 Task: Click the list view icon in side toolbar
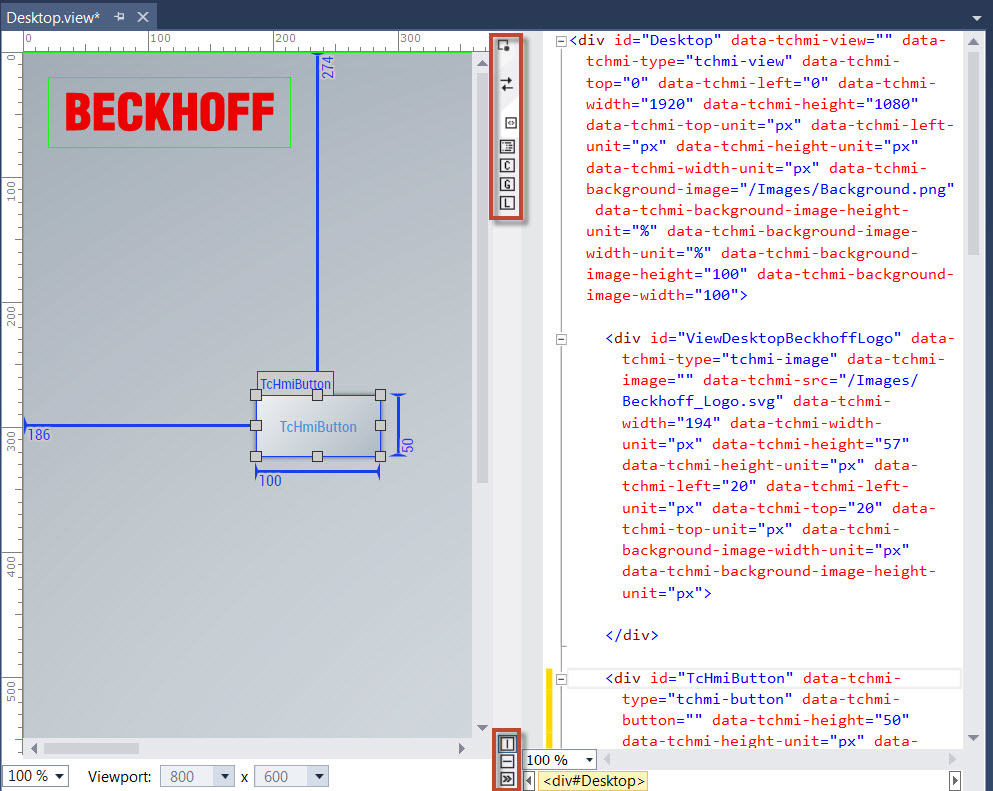(x=507, y=147)
